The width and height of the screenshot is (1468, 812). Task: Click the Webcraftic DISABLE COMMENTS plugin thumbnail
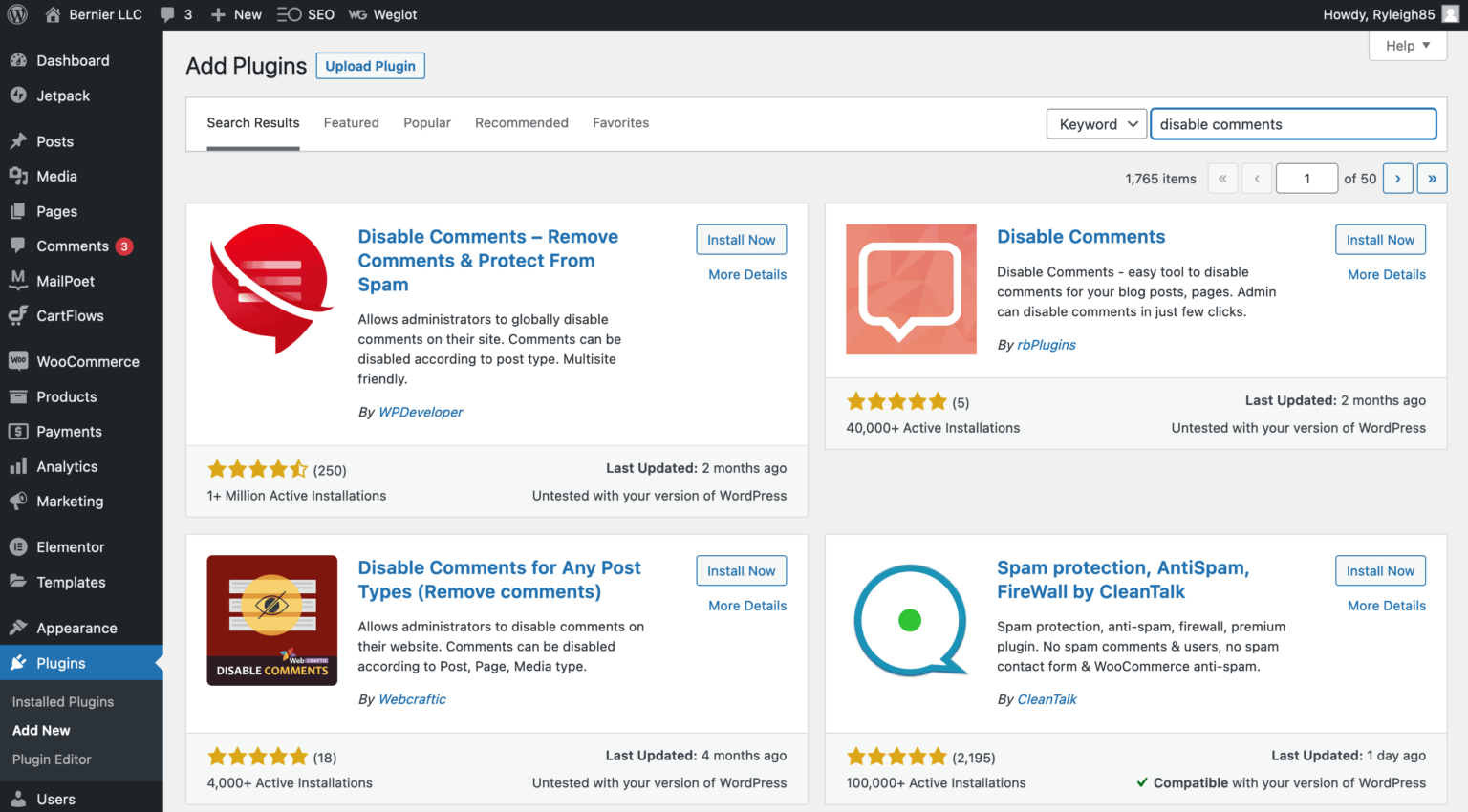[x=272, y=621]
